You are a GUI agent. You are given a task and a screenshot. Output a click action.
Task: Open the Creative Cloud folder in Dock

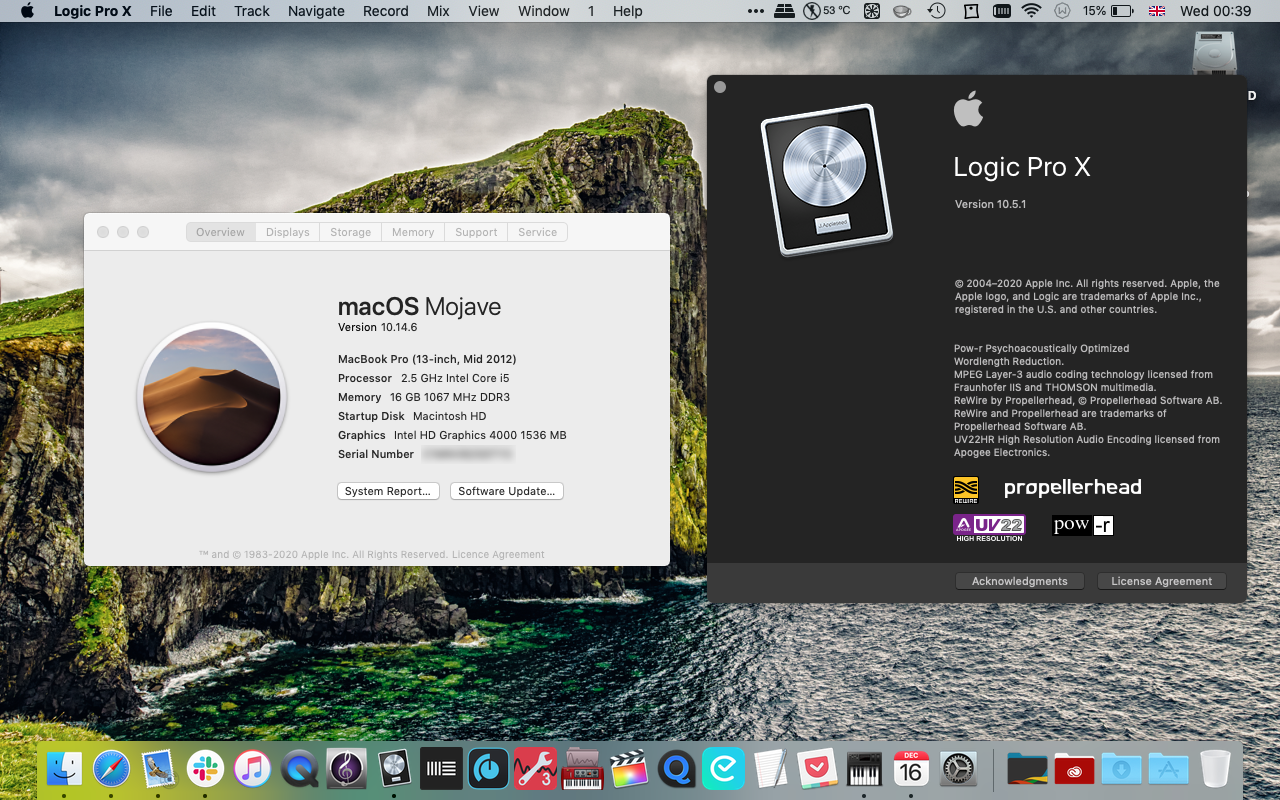pos(1074,769)
